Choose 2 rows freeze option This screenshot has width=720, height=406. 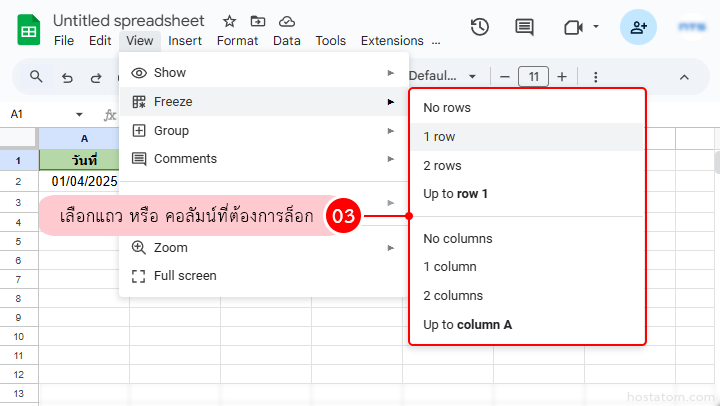pyautogui.click(x=527, y=165)
